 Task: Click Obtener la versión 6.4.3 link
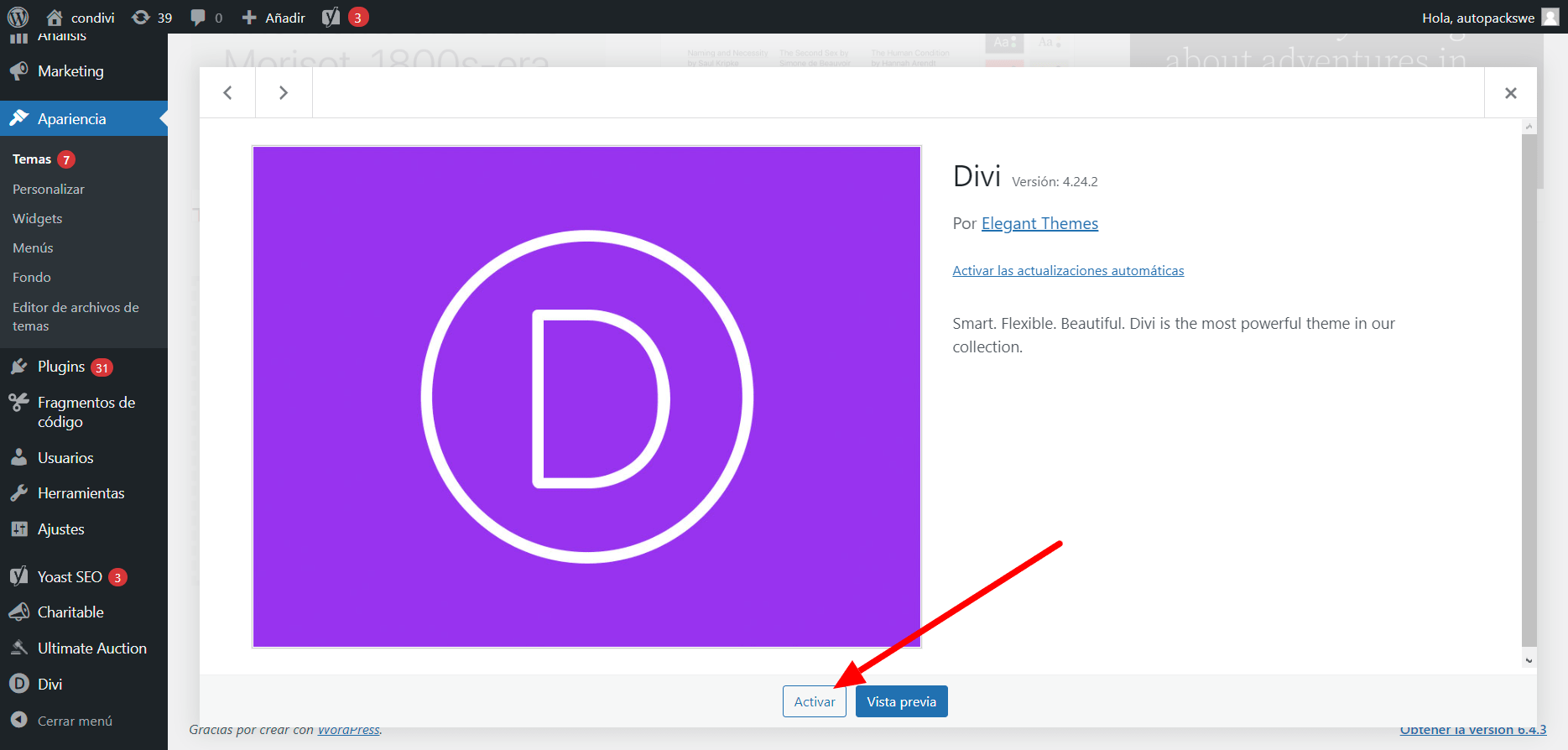pos(1473,729)
